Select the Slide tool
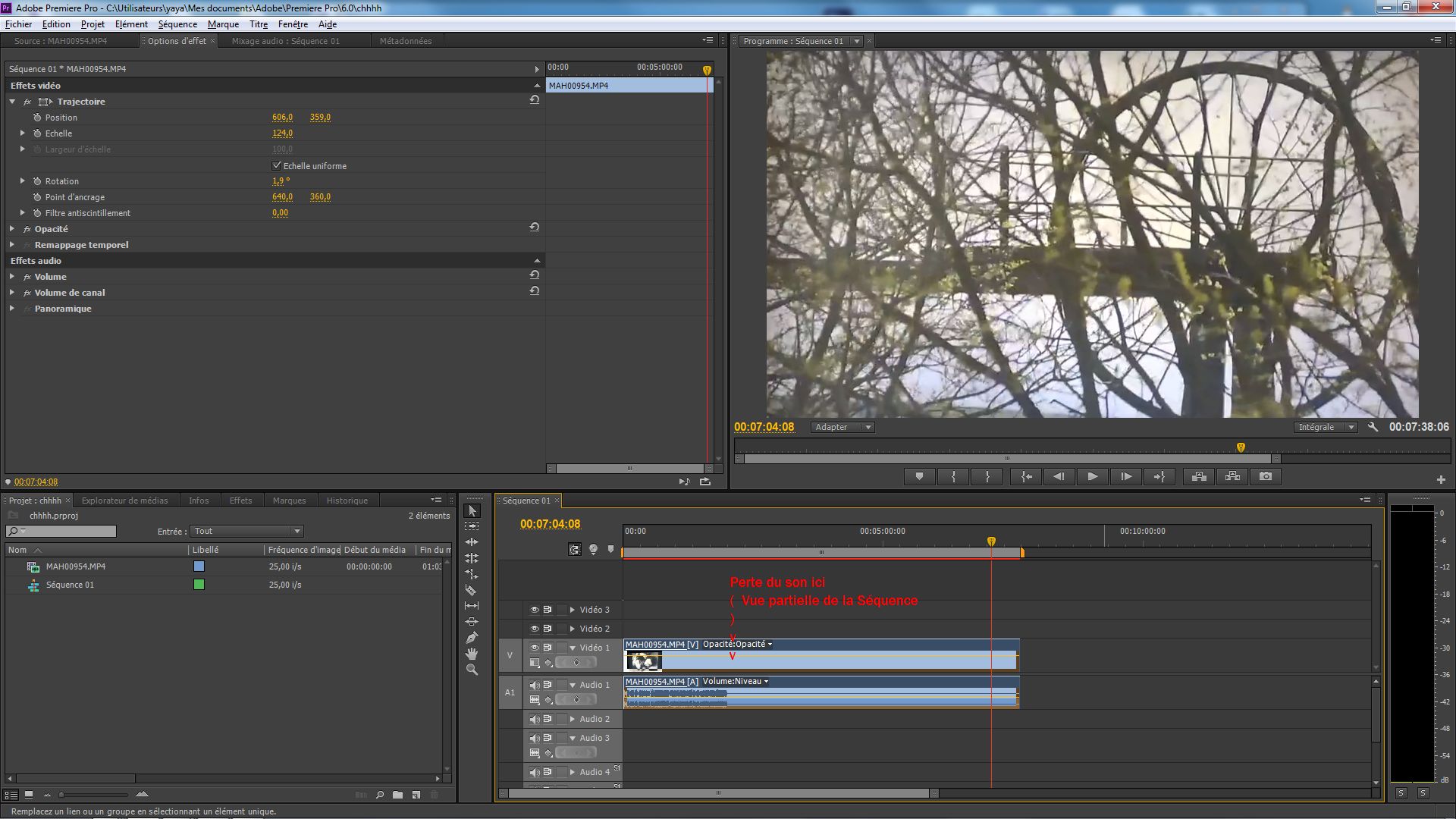The width and height of the screenshot is (1456, 819). pyautogui.click(x=472, y=621)
